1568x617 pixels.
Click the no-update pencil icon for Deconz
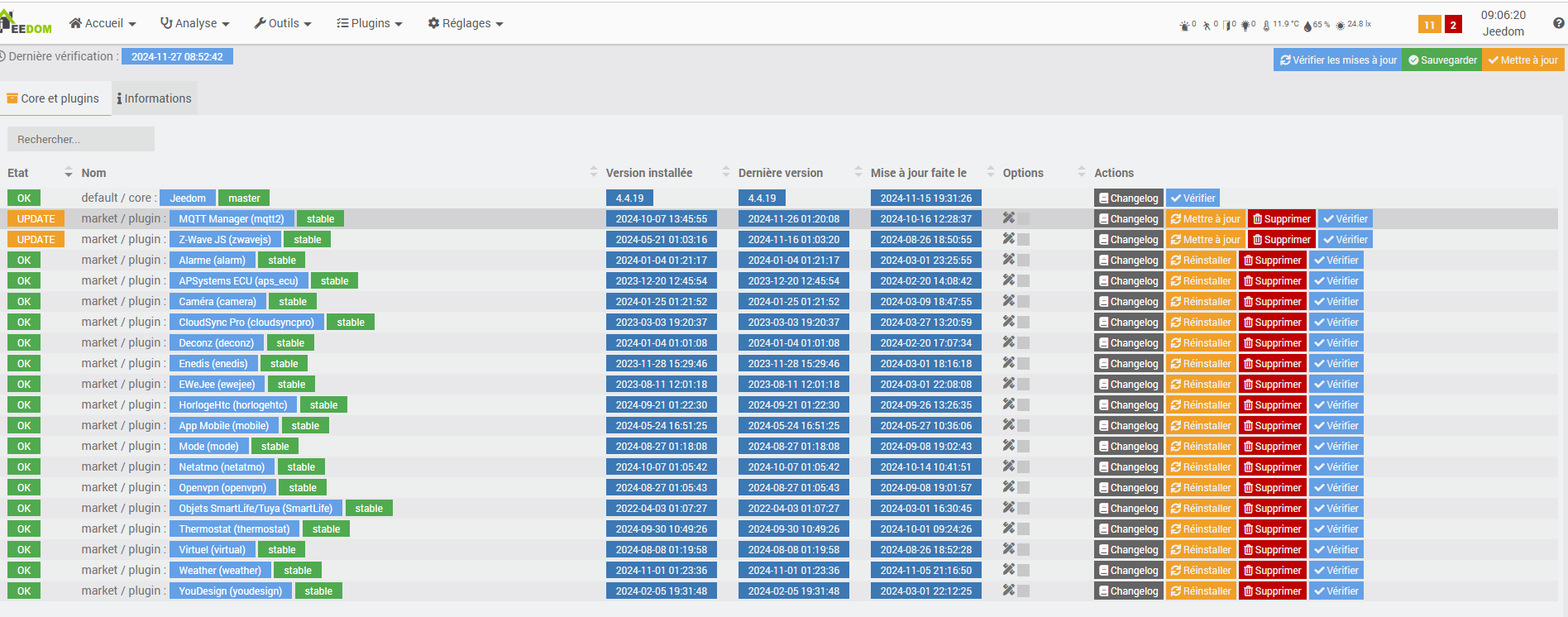[x=1008, y=342]
